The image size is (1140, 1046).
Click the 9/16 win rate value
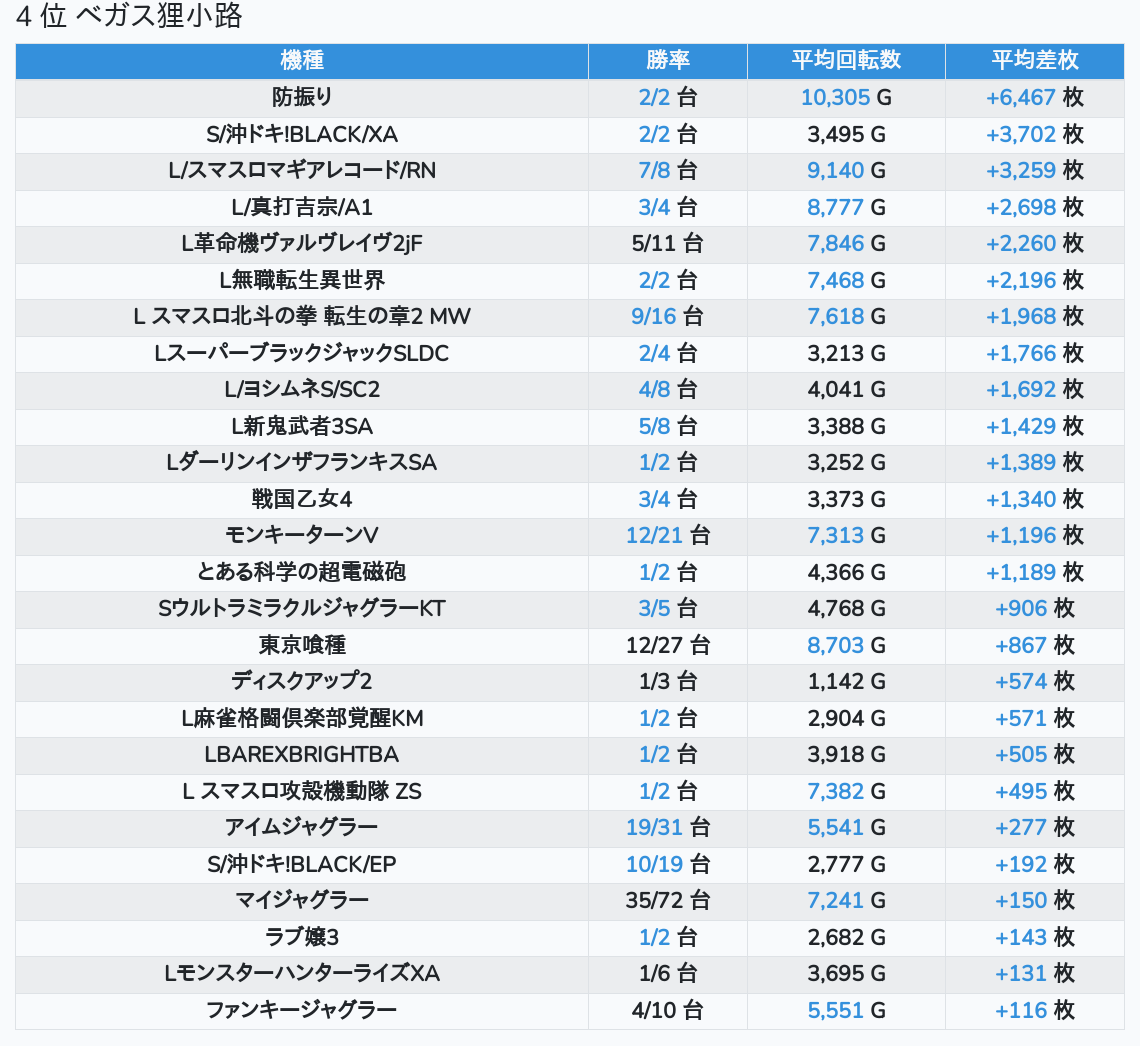click(x=654, y=317)
